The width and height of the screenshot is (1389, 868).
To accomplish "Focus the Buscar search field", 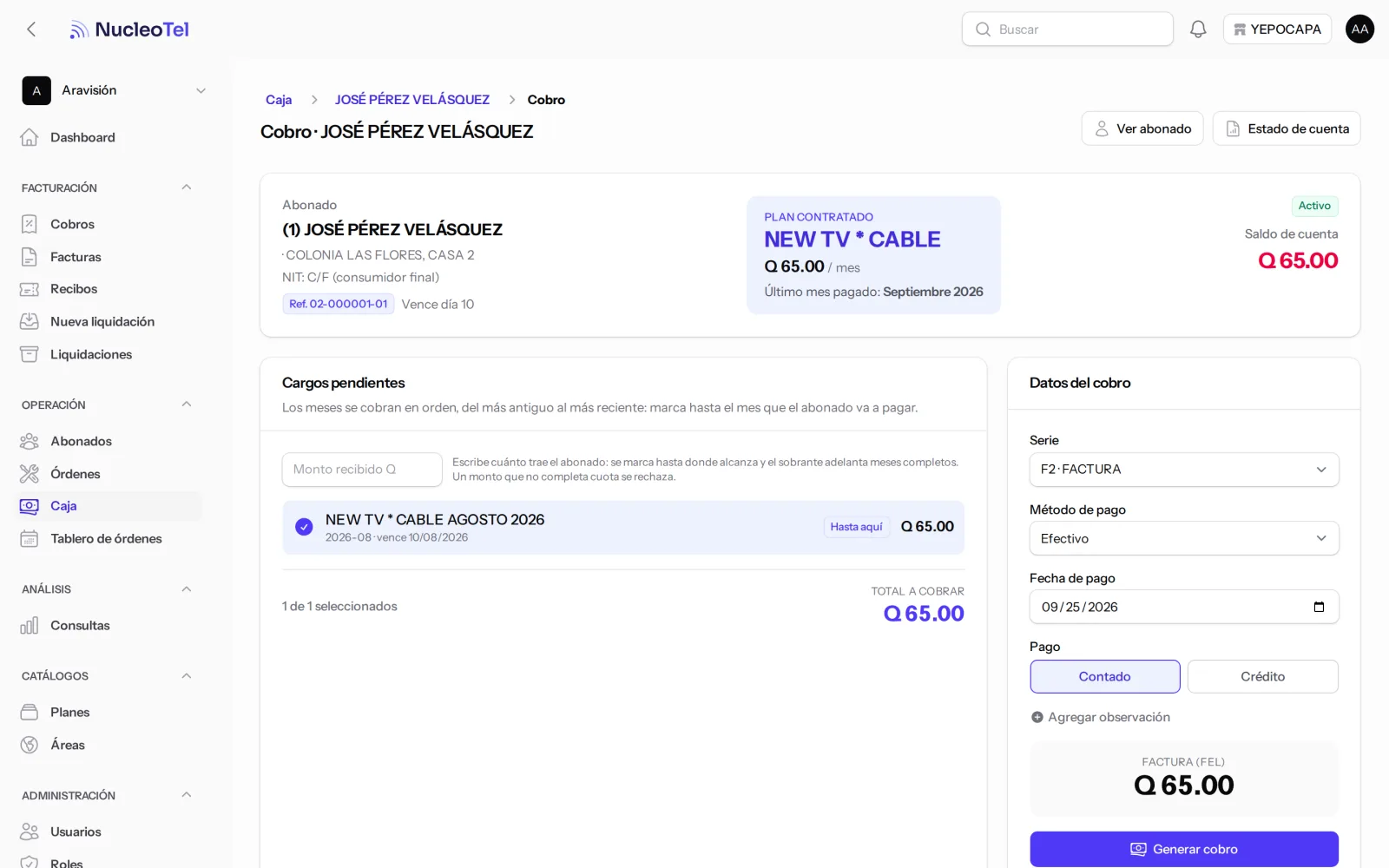I will (1068, 30).
